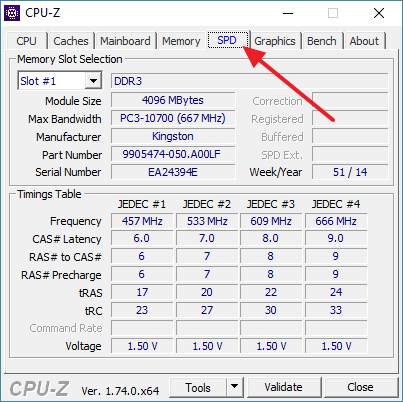Select the SPD tab
The image size is (403, 402).
point(228,40)
